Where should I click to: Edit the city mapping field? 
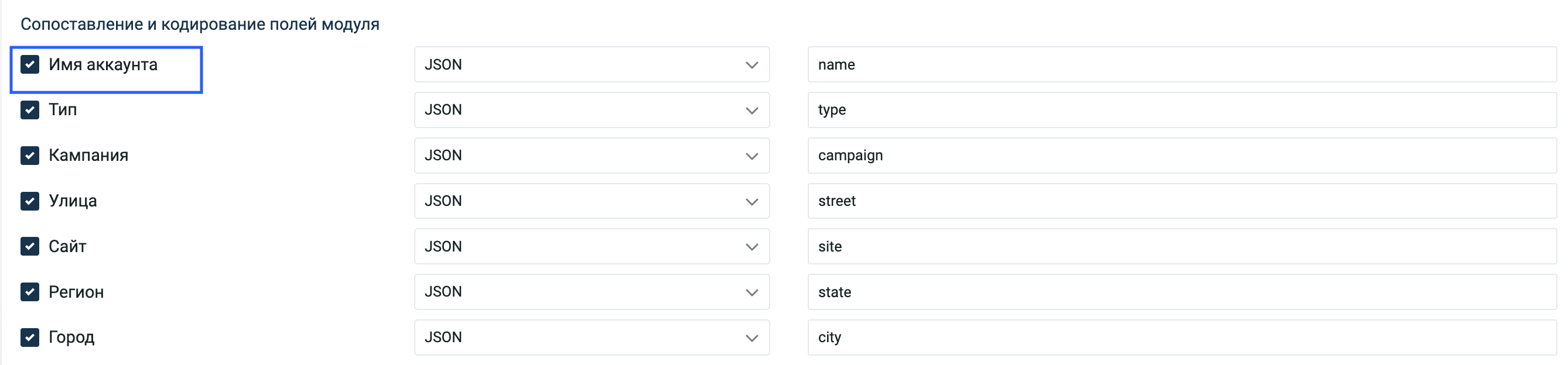1182,337
